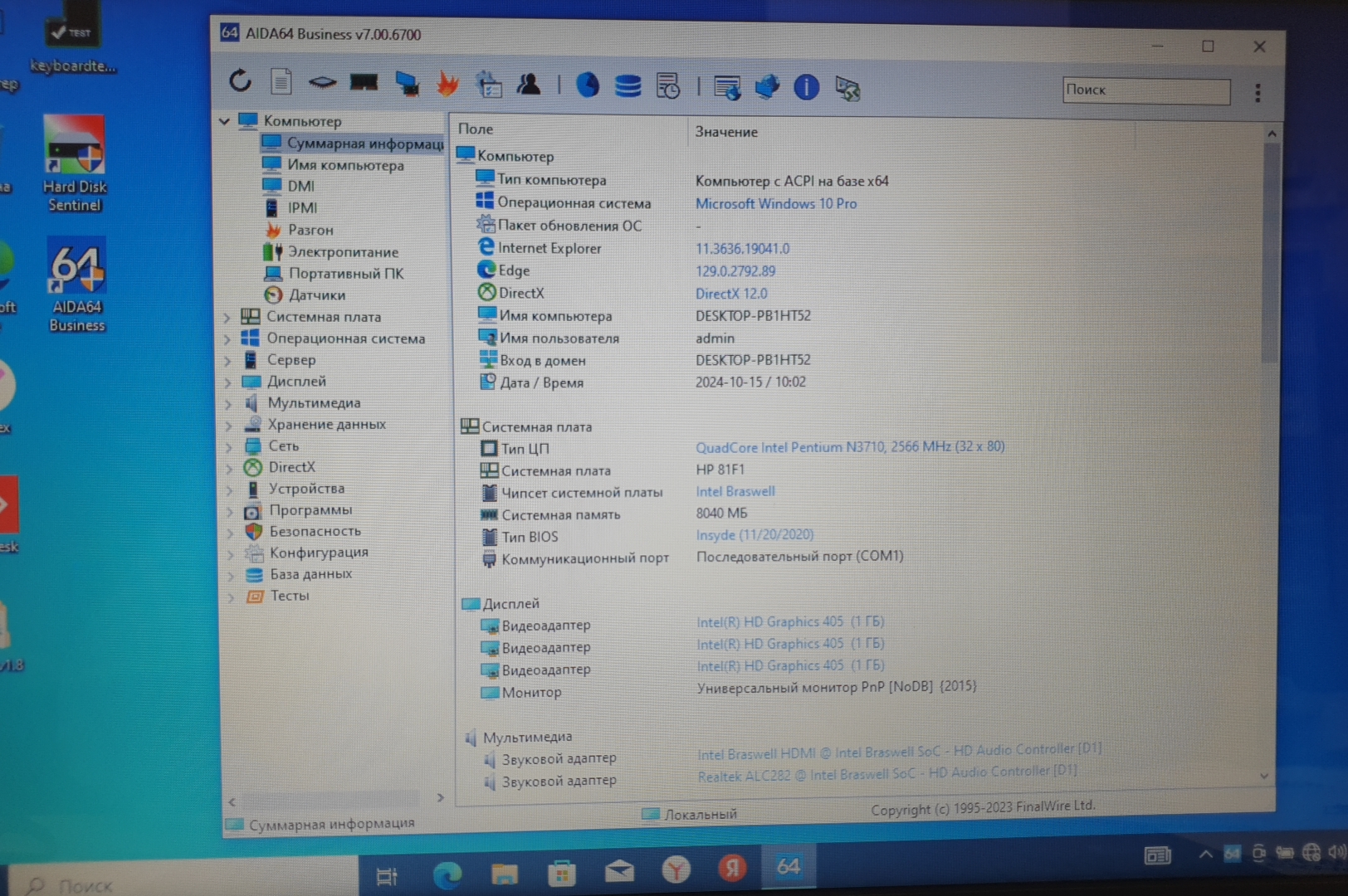The width and height of the screenshot is (1348, 896).
Task: Click the flame stability test icon
Action: [447, 84]
